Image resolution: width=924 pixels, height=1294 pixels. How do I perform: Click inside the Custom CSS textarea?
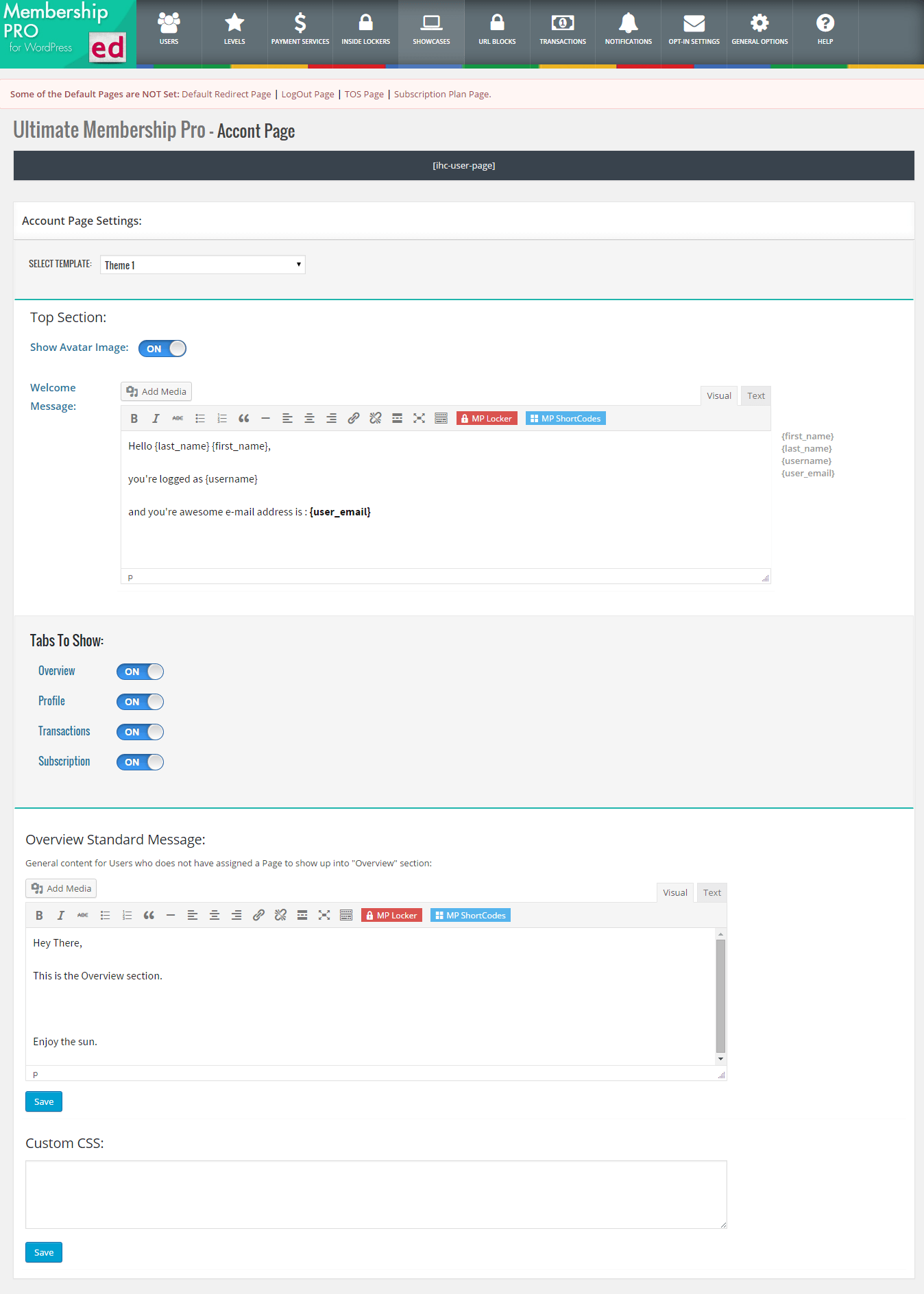pyautogui.click(x=376, y=1195)
